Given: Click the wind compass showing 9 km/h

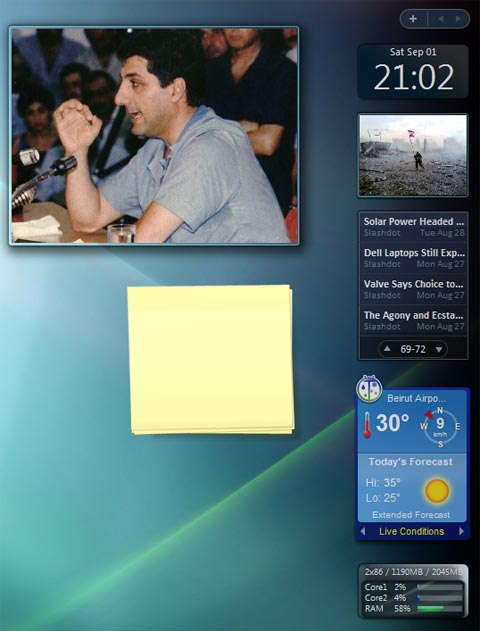Looking at the screenshot, I should click(441, 427).
